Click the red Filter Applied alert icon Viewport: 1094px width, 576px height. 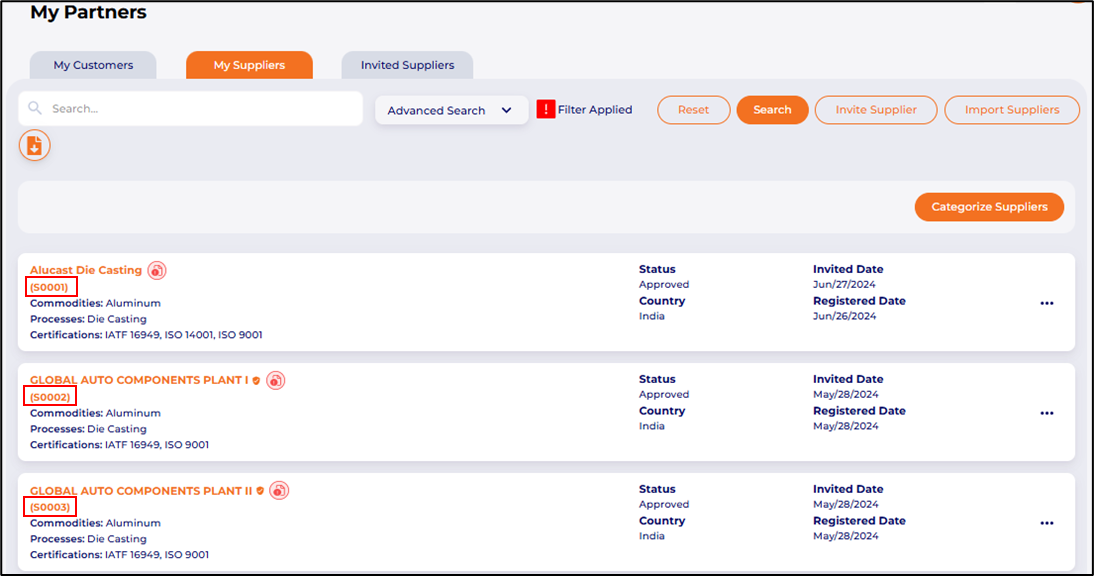coord(546,110)
